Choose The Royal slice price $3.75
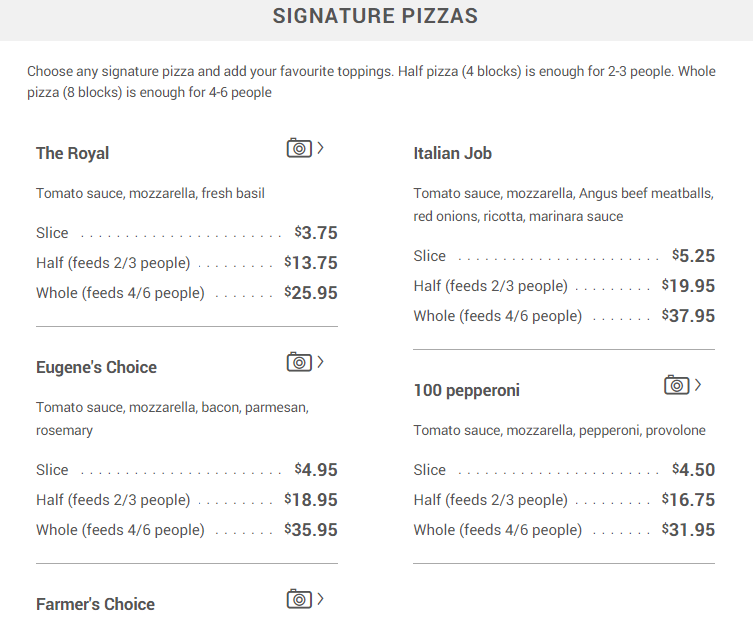 click(x=316, y=233)
